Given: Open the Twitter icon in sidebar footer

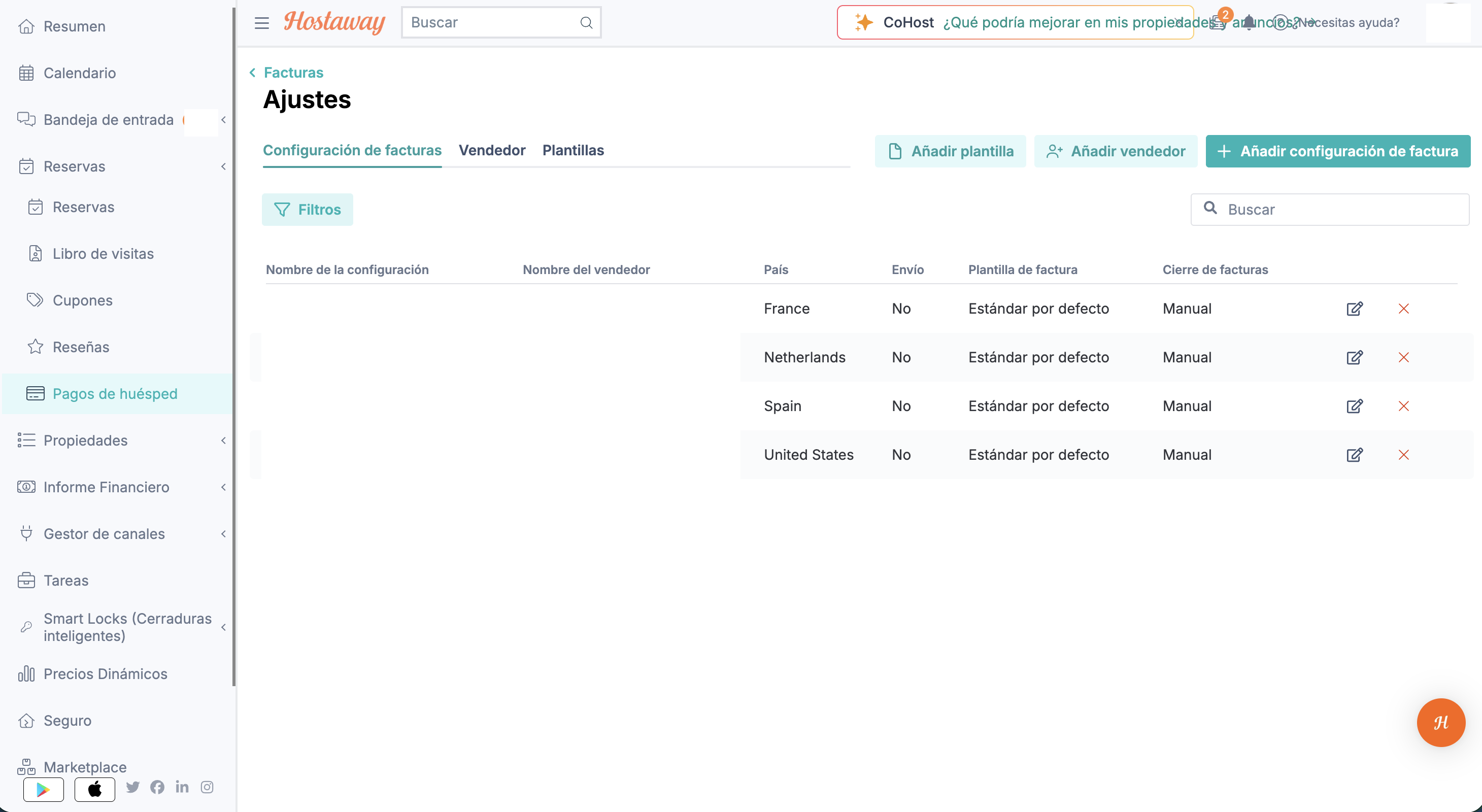Looking at the screenshot, I should [x=133, y=787].
